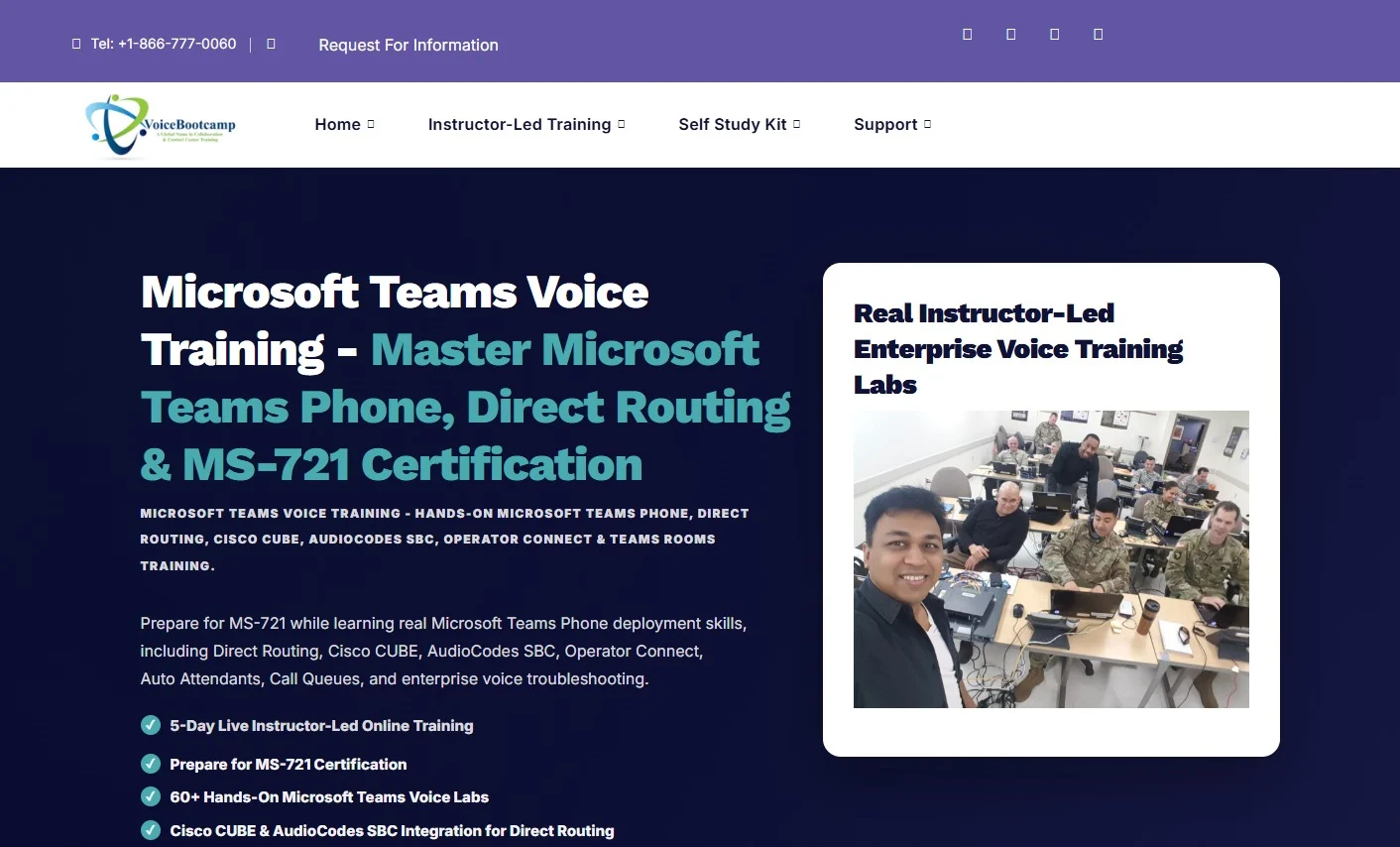The image size is (1400, 847).
Task: Open the Home menu item
Action: (x=337, y=124)
